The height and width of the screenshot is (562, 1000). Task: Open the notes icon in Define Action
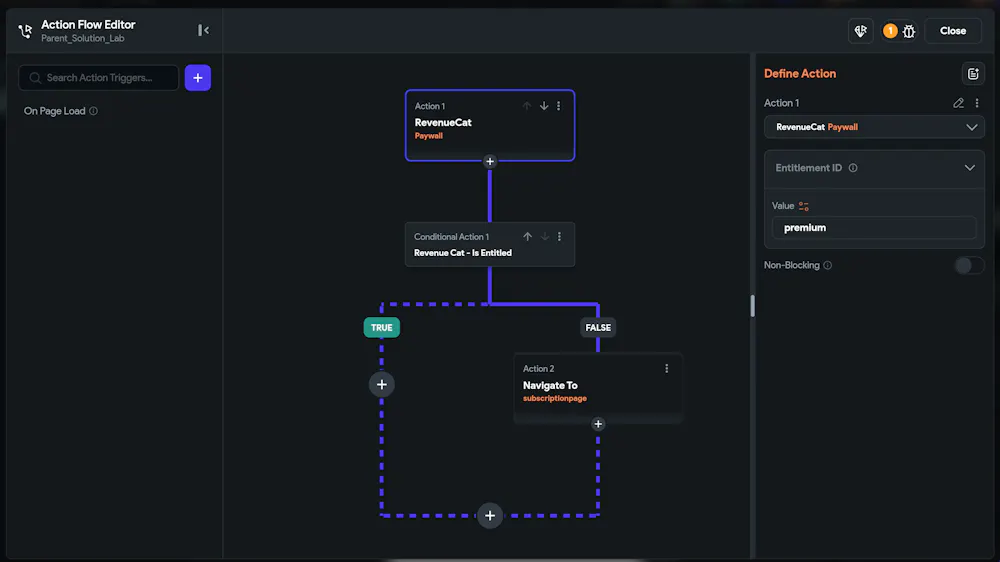tap(973, 74)
